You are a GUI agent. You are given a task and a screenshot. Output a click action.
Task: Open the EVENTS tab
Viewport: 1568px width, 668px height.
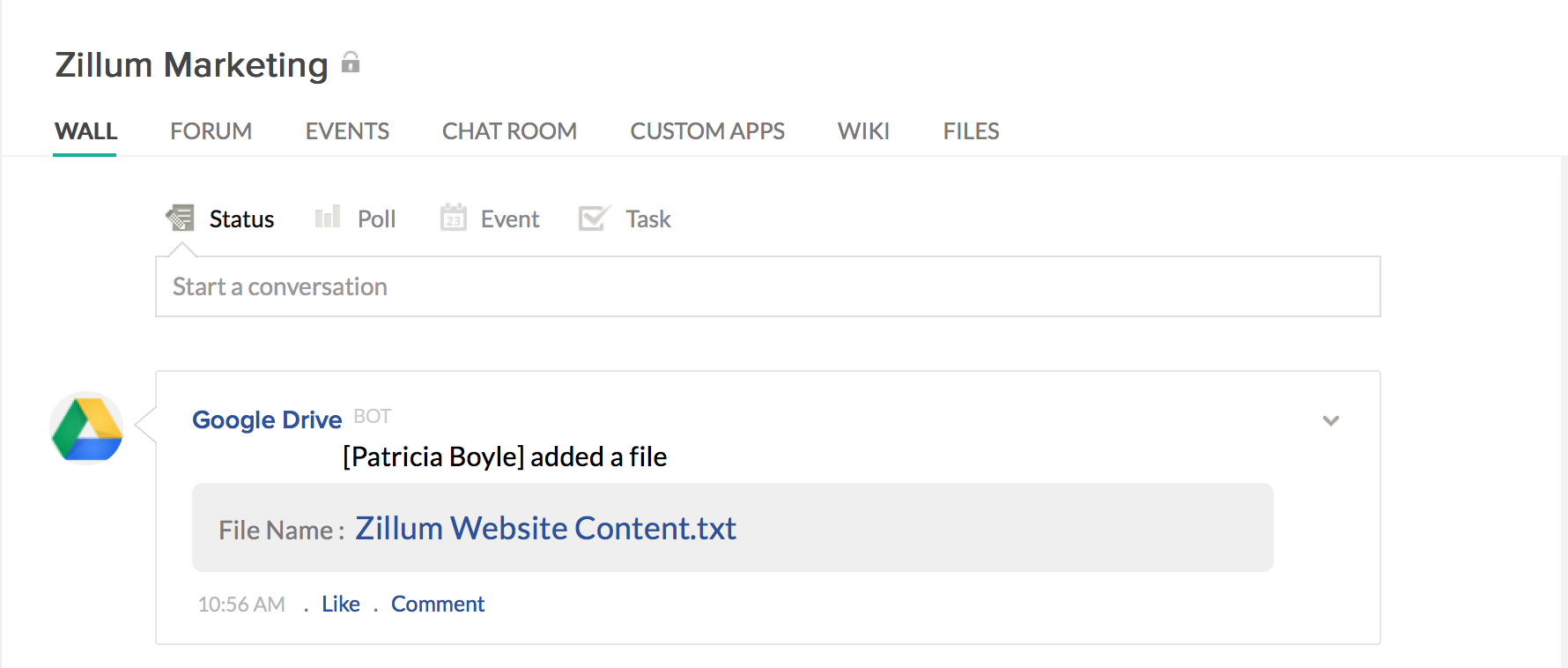tap(347, 131)
